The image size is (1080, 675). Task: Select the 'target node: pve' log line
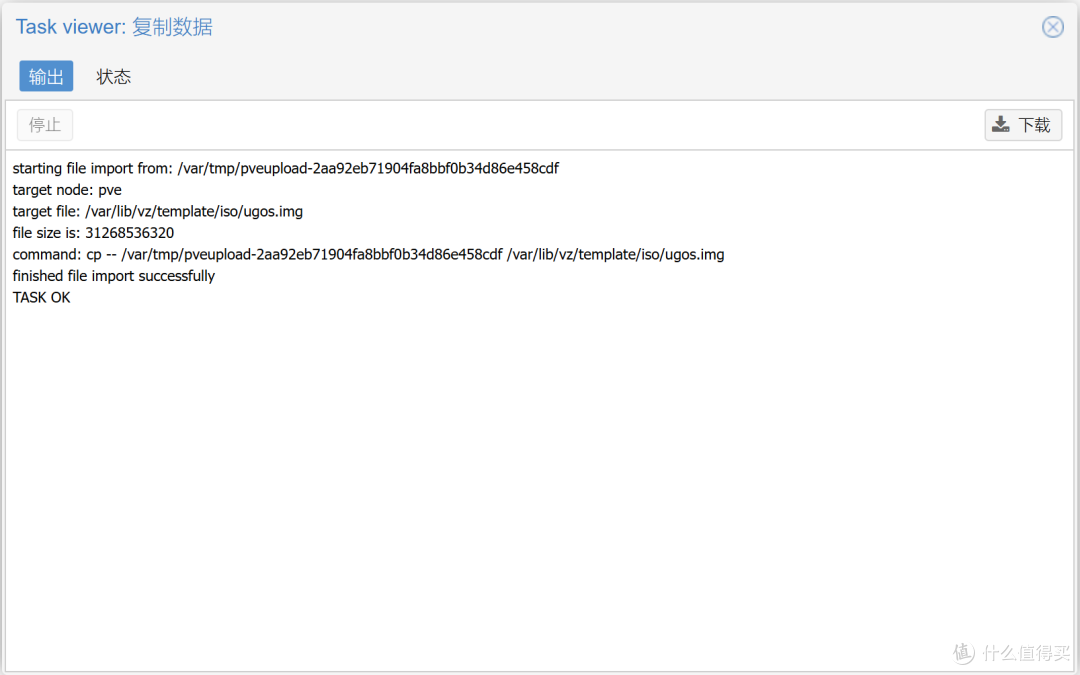pos(67,190)
